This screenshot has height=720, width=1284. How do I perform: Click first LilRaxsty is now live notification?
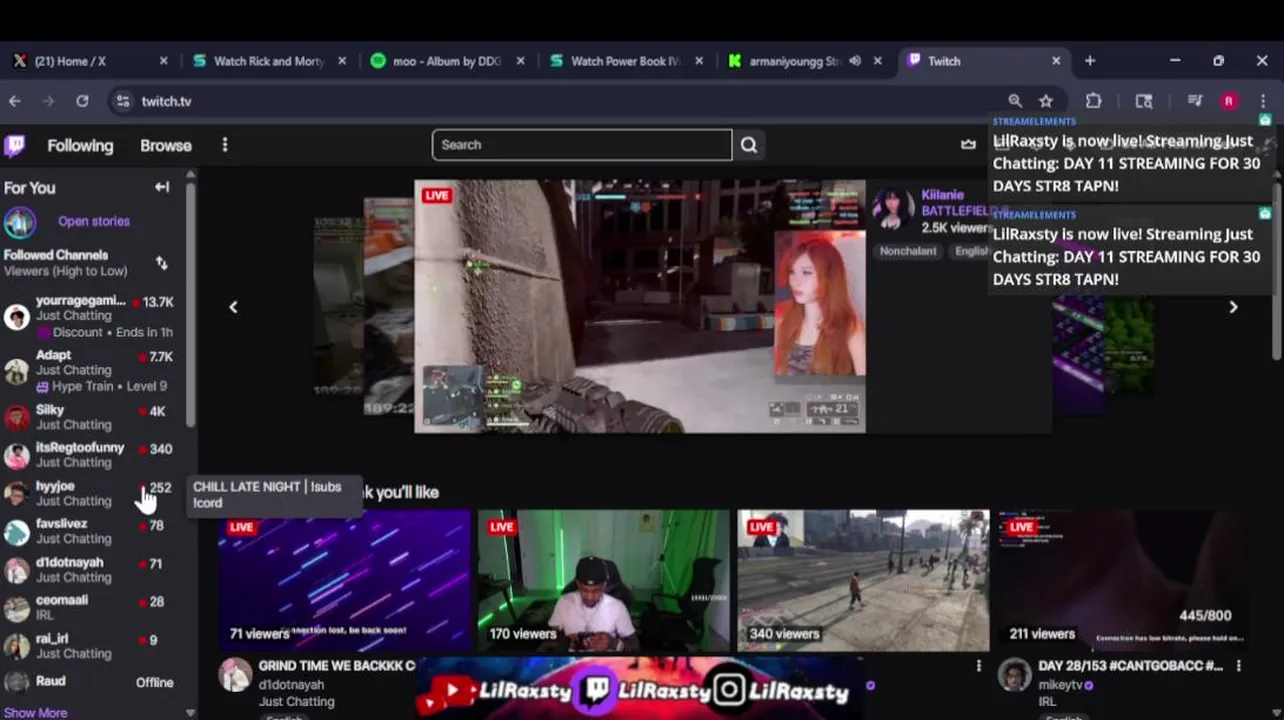(1130, 157)
